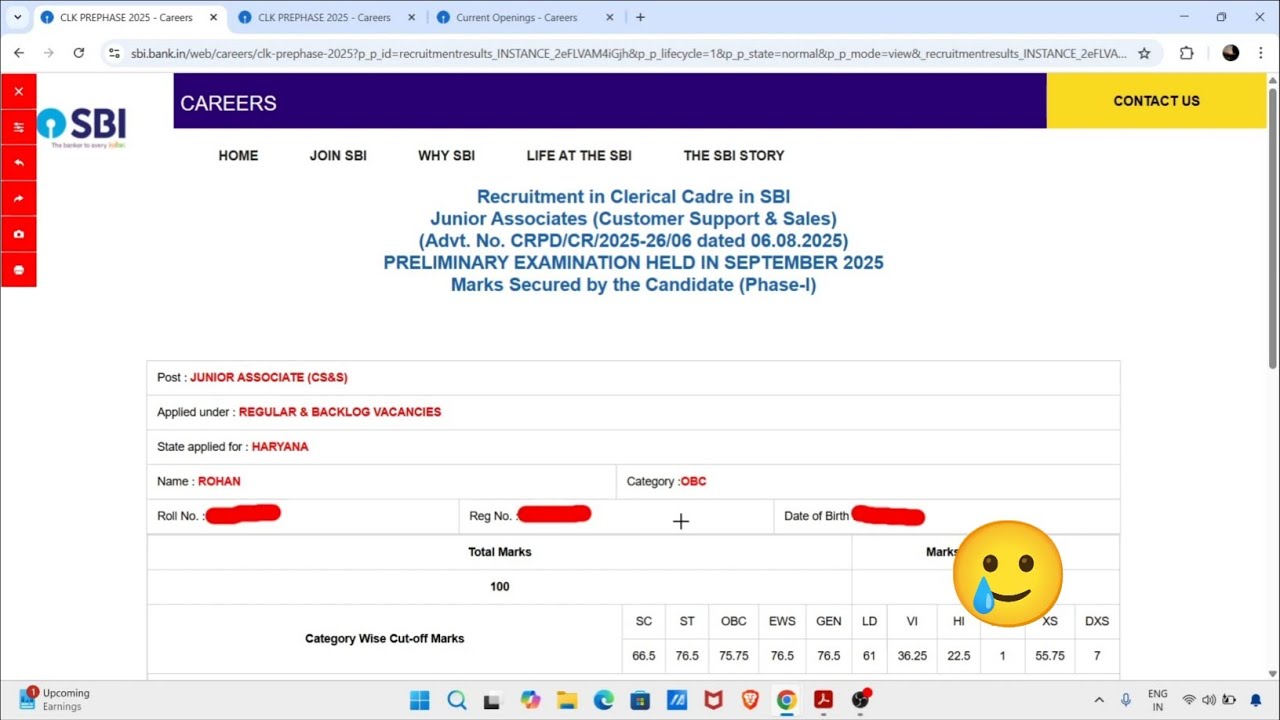Click the eraser icon at the red toolbar bottom
This screenshot has height=720, width=1280.
point(18,269)
